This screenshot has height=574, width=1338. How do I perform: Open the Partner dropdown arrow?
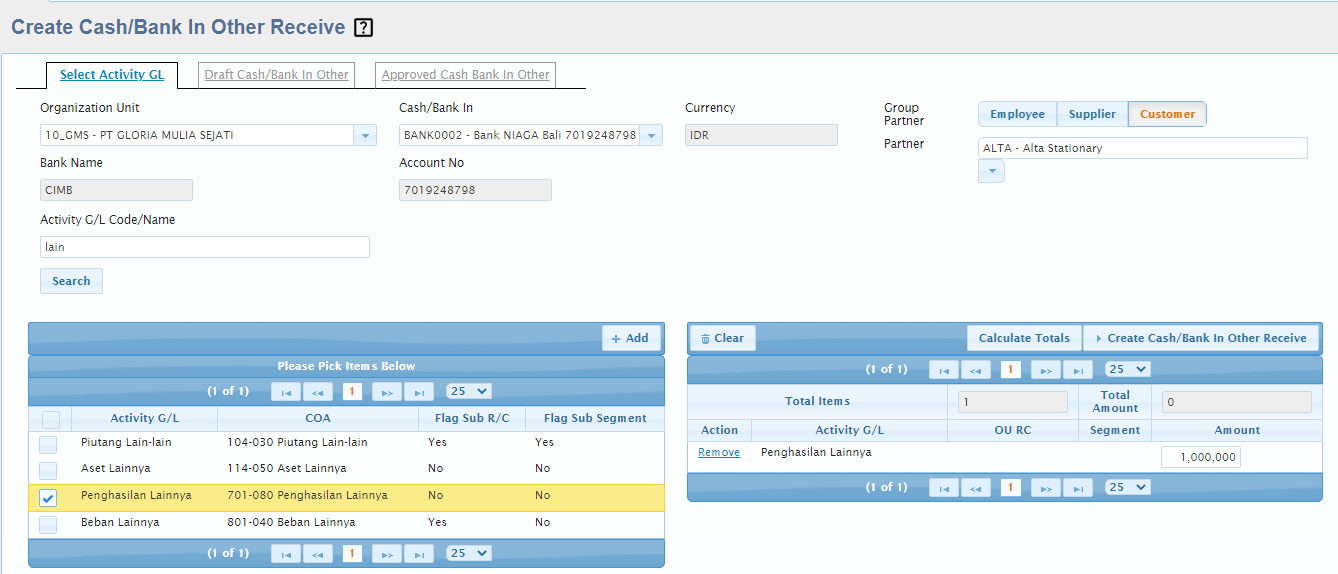(991, 171)
